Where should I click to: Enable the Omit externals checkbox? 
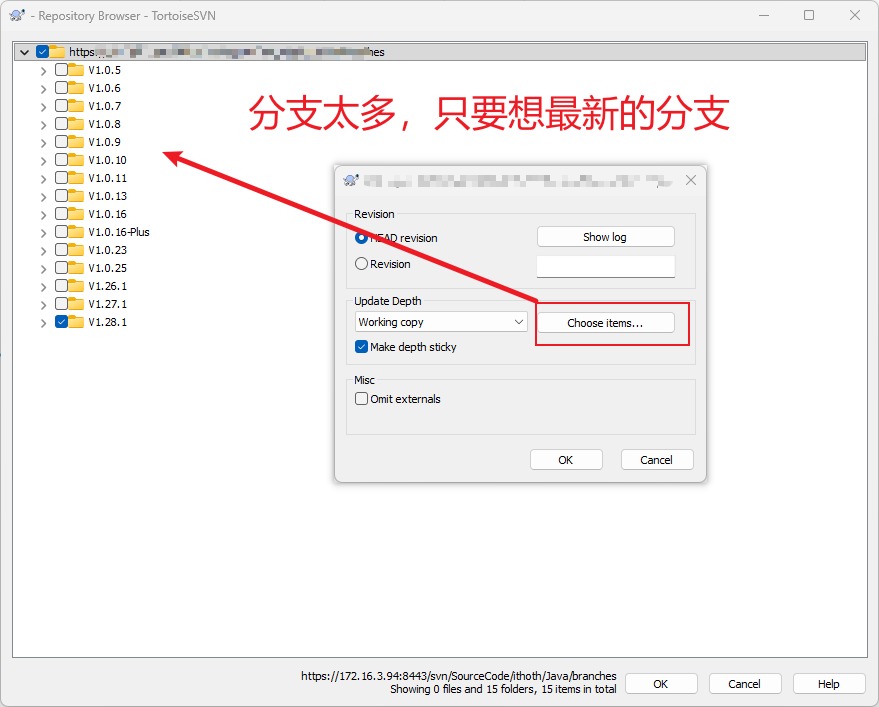(362, 399)
